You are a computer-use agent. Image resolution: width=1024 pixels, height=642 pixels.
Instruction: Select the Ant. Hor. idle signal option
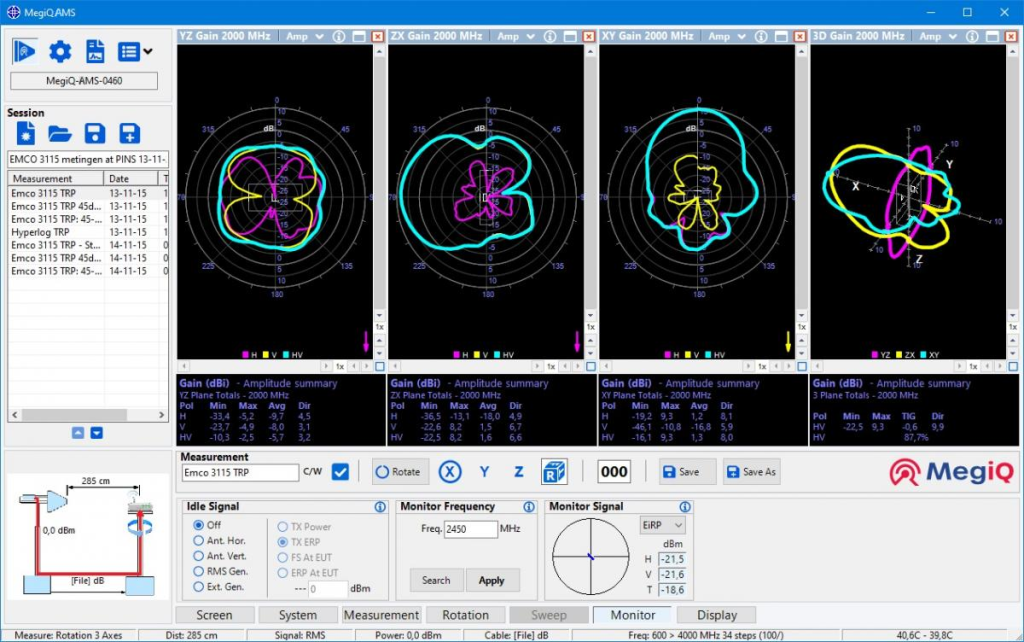[199, 541]
